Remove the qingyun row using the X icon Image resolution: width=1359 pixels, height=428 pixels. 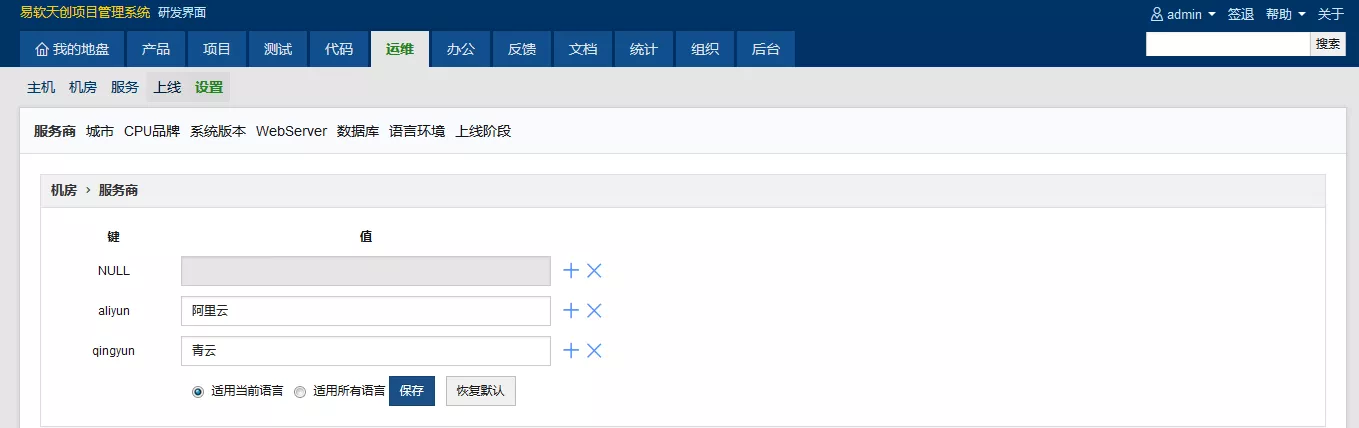click(594, 351)
